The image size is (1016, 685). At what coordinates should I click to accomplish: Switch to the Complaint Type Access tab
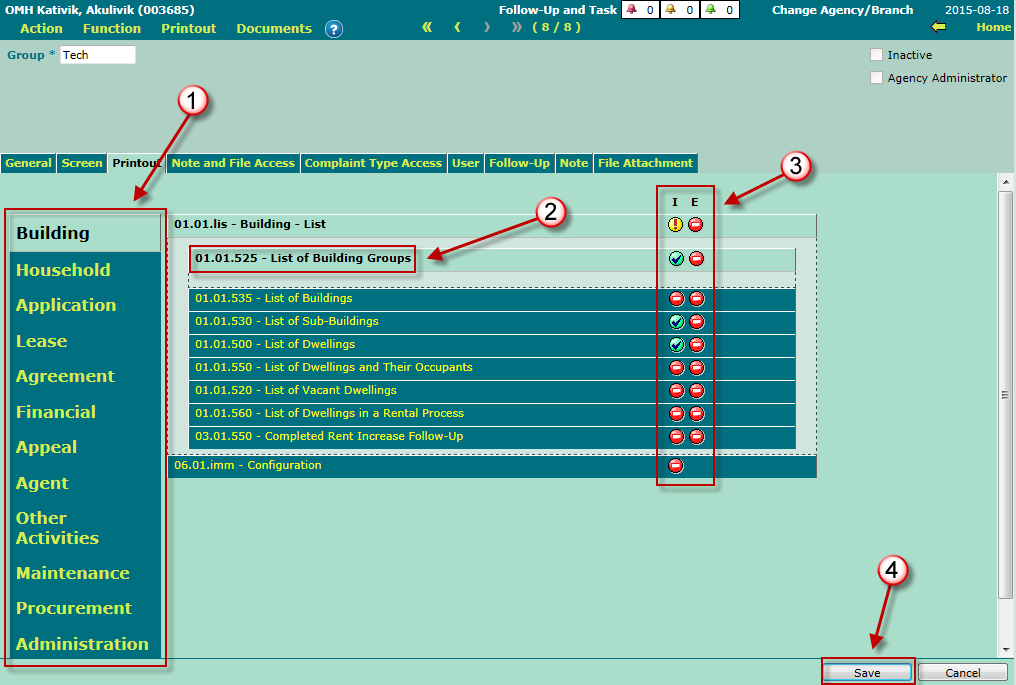pos(373,163)
